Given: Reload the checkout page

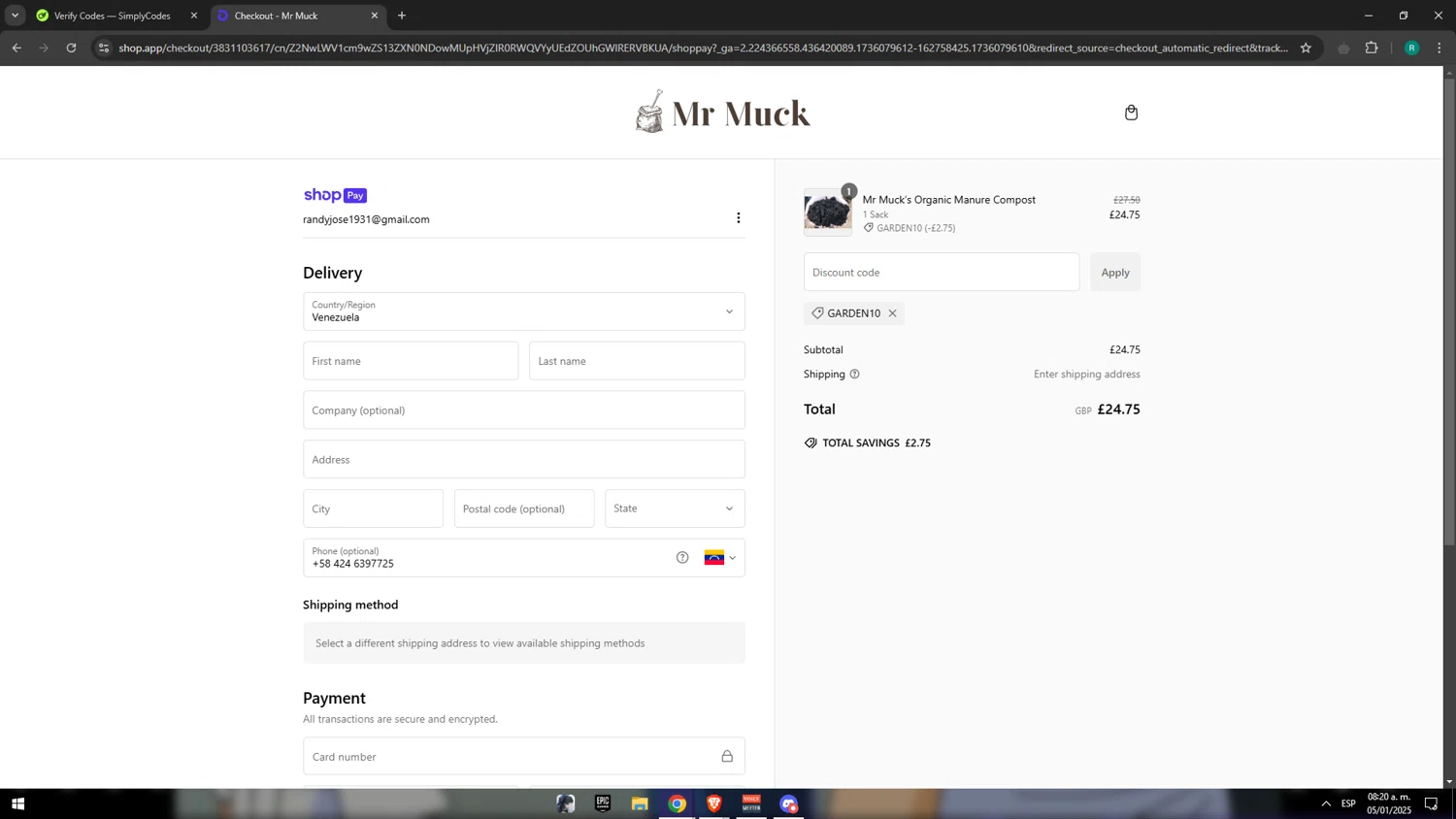Looking at the screenshot, I should (71, 48).
